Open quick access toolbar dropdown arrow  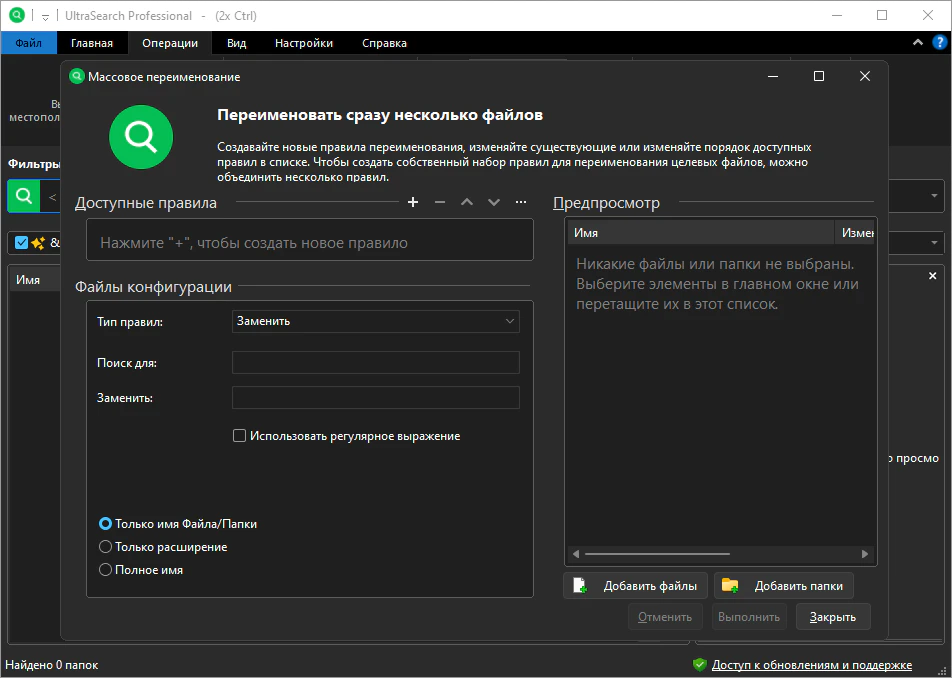coord(46,17)
